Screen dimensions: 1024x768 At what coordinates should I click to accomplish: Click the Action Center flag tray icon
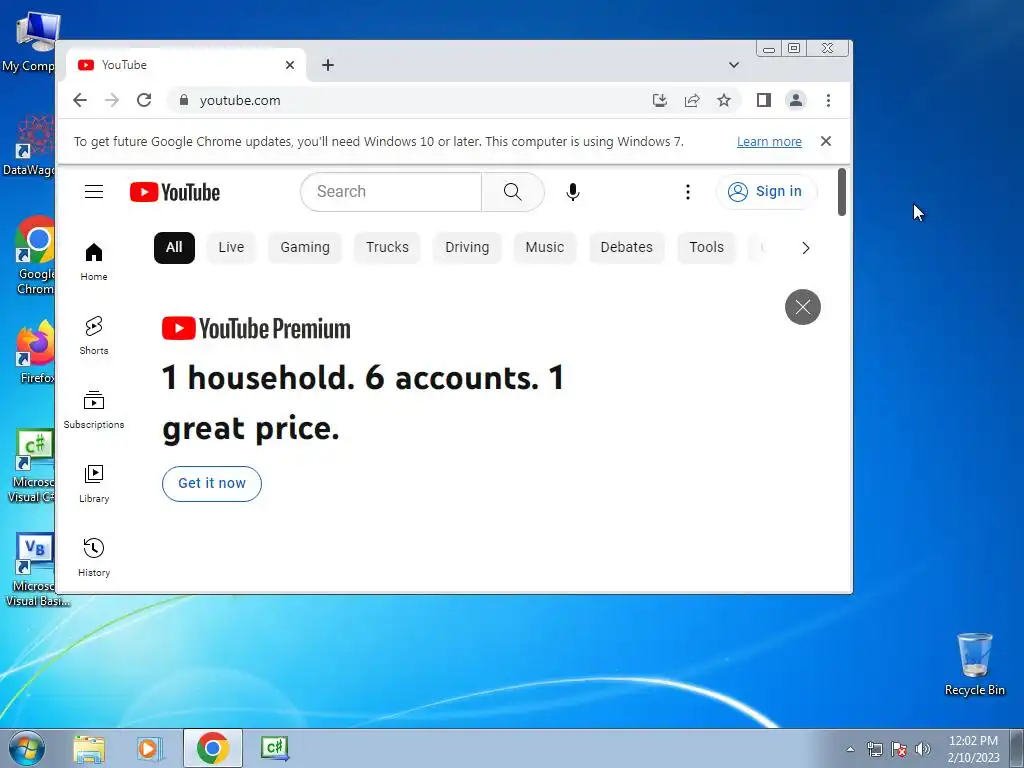pyautogui.click(x=899, y=749)
